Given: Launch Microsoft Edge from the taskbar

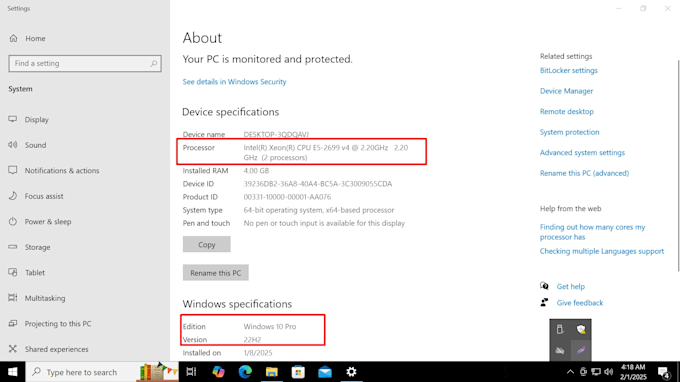Looking at the screenshot, I should coord(245,372).
